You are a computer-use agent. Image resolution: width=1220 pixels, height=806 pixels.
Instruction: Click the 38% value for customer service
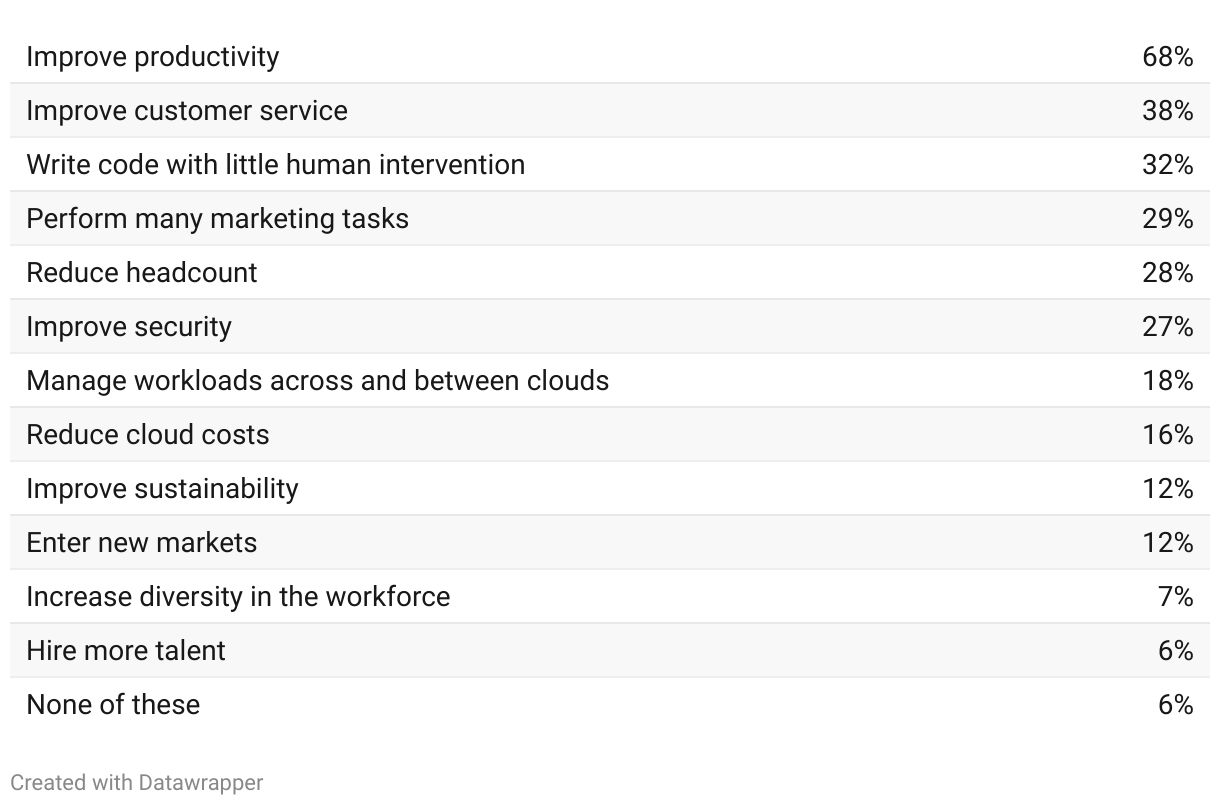coord(1167,111)
